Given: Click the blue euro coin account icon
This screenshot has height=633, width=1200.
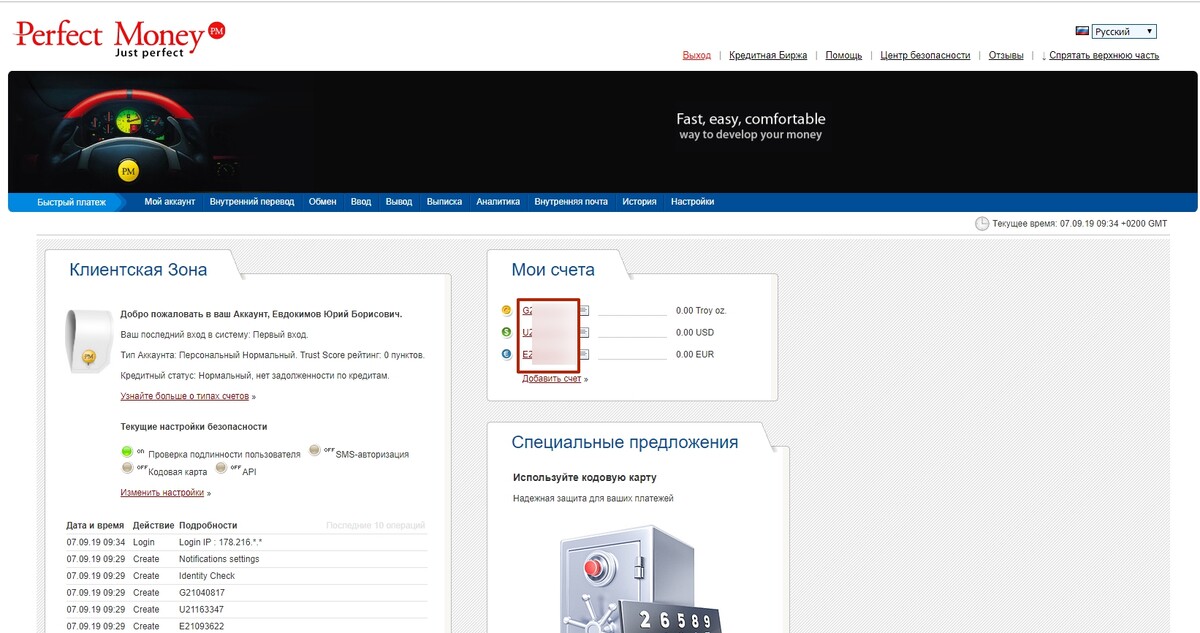Looking at the screenshot, I should click(507, 354).
